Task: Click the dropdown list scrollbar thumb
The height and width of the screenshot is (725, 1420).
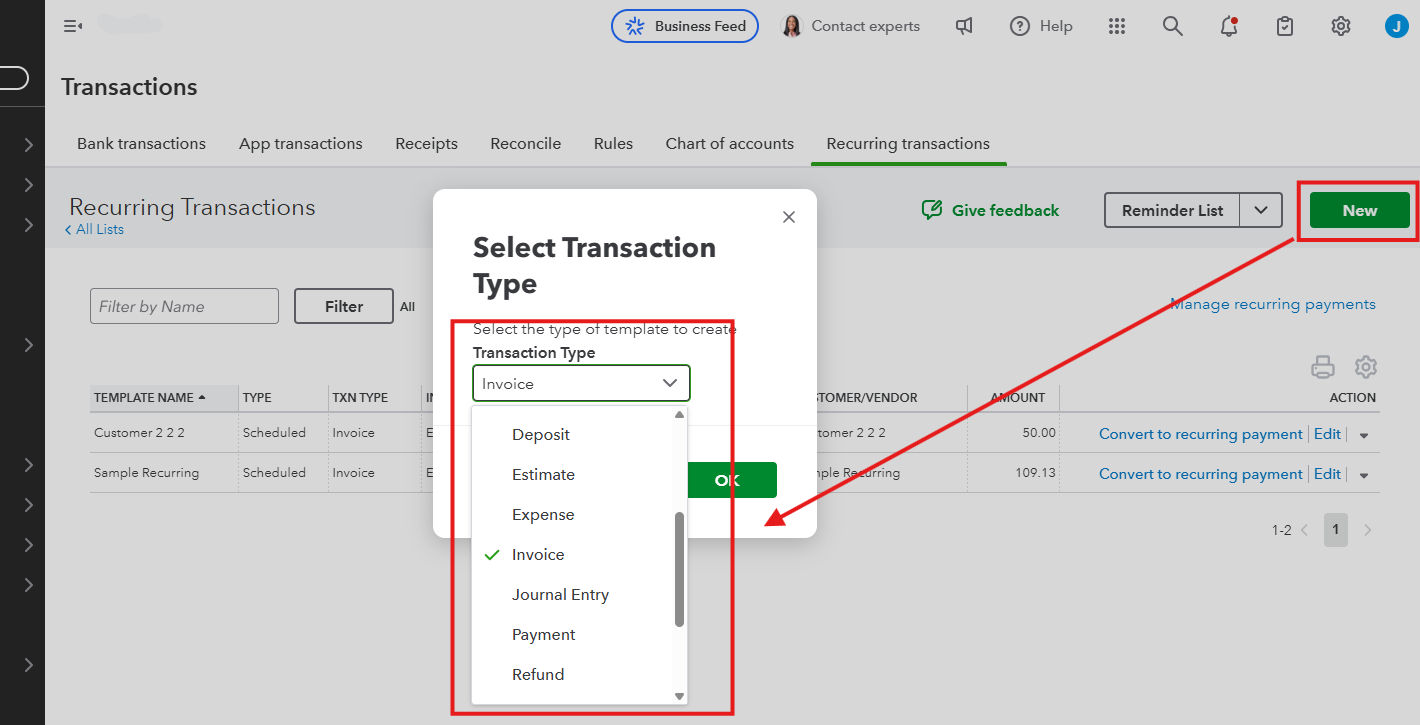Action: (x=679, y=570)
